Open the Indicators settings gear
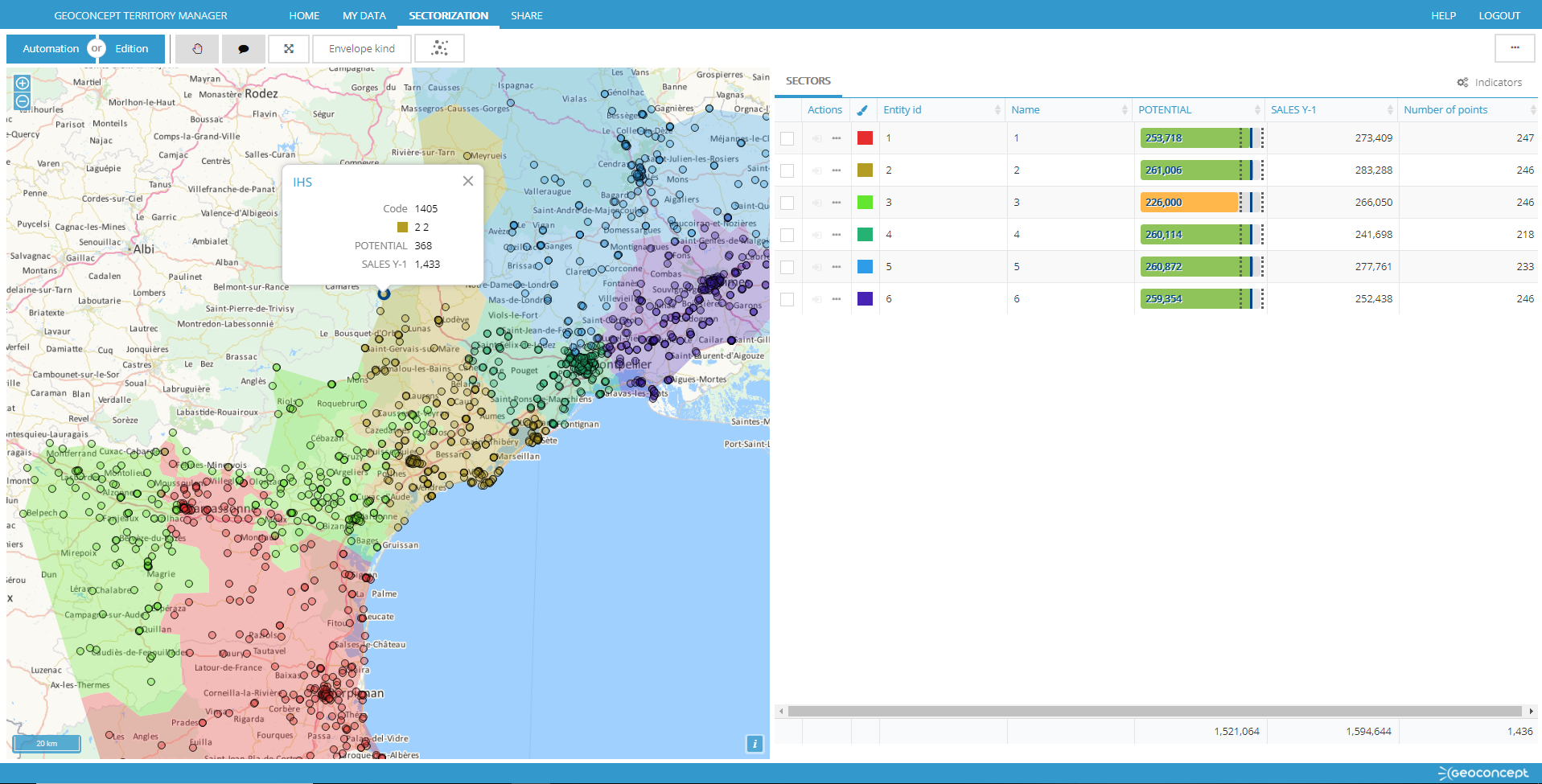This screenshot has width=1542, height=784. [1462, 81]
